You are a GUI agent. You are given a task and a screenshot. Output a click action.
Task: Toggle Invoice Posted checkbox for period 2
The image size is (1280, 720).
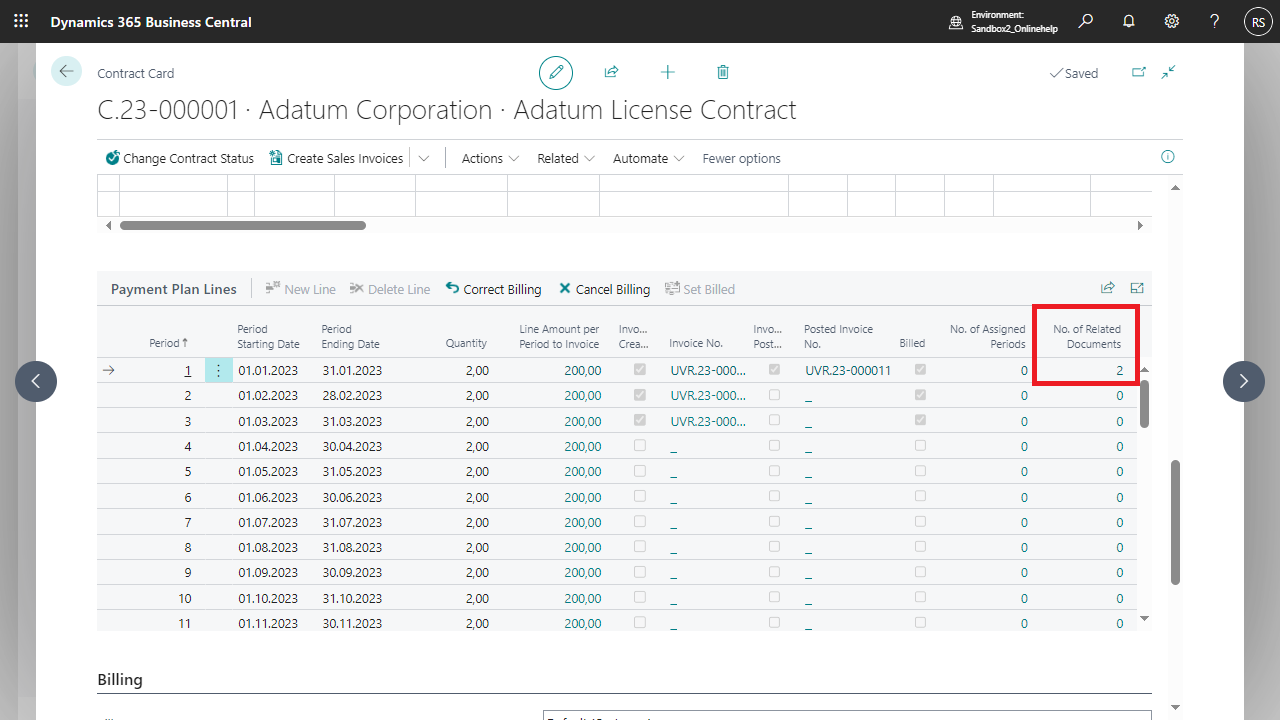coord(774,395)
